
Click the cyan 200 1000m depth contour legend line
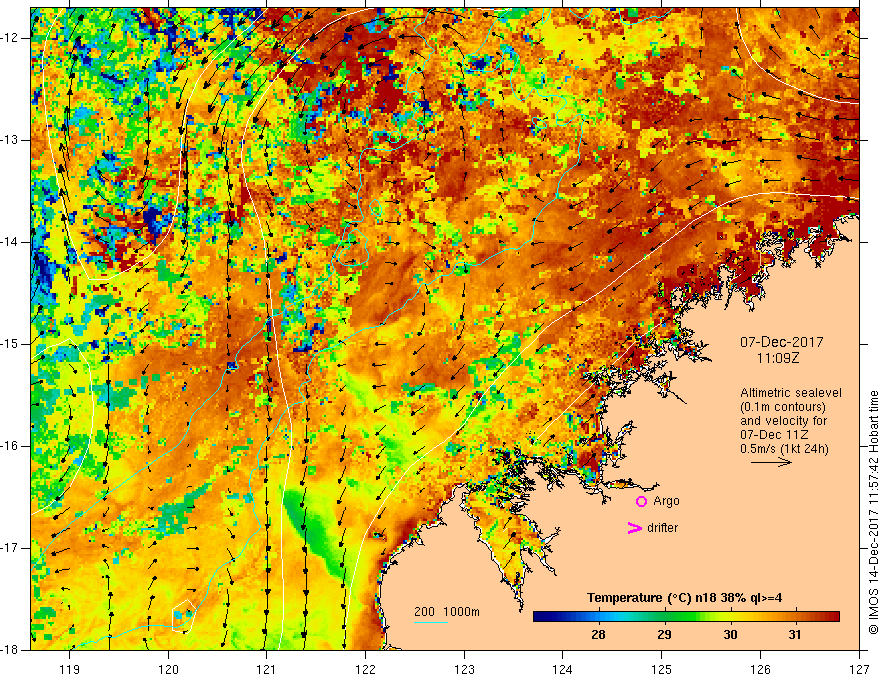pyautogui.click(x=431, y=622)
